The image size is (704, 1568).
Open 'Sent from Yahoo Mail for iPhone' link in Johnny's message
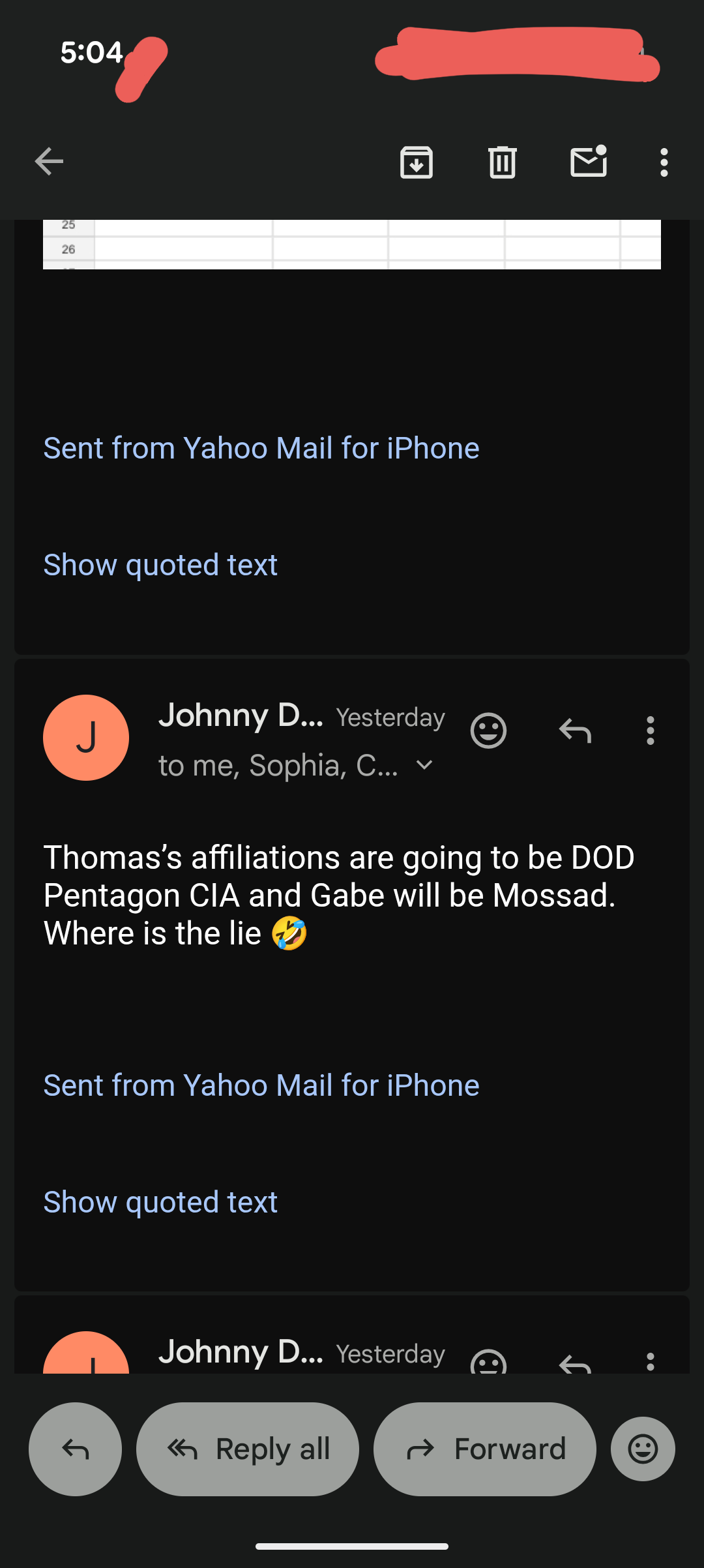point(261,1085)
